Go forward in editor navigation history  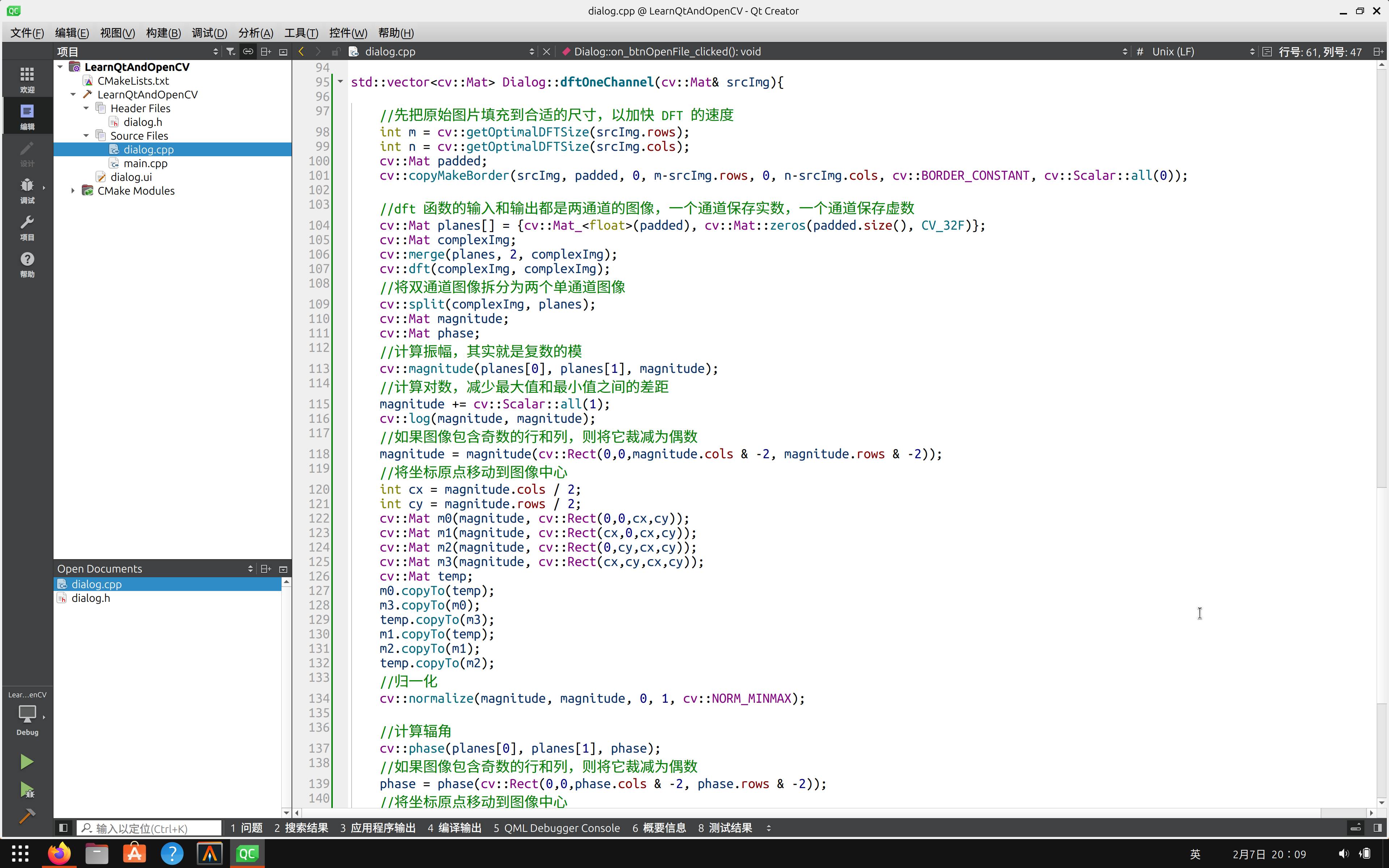[318, 52]
